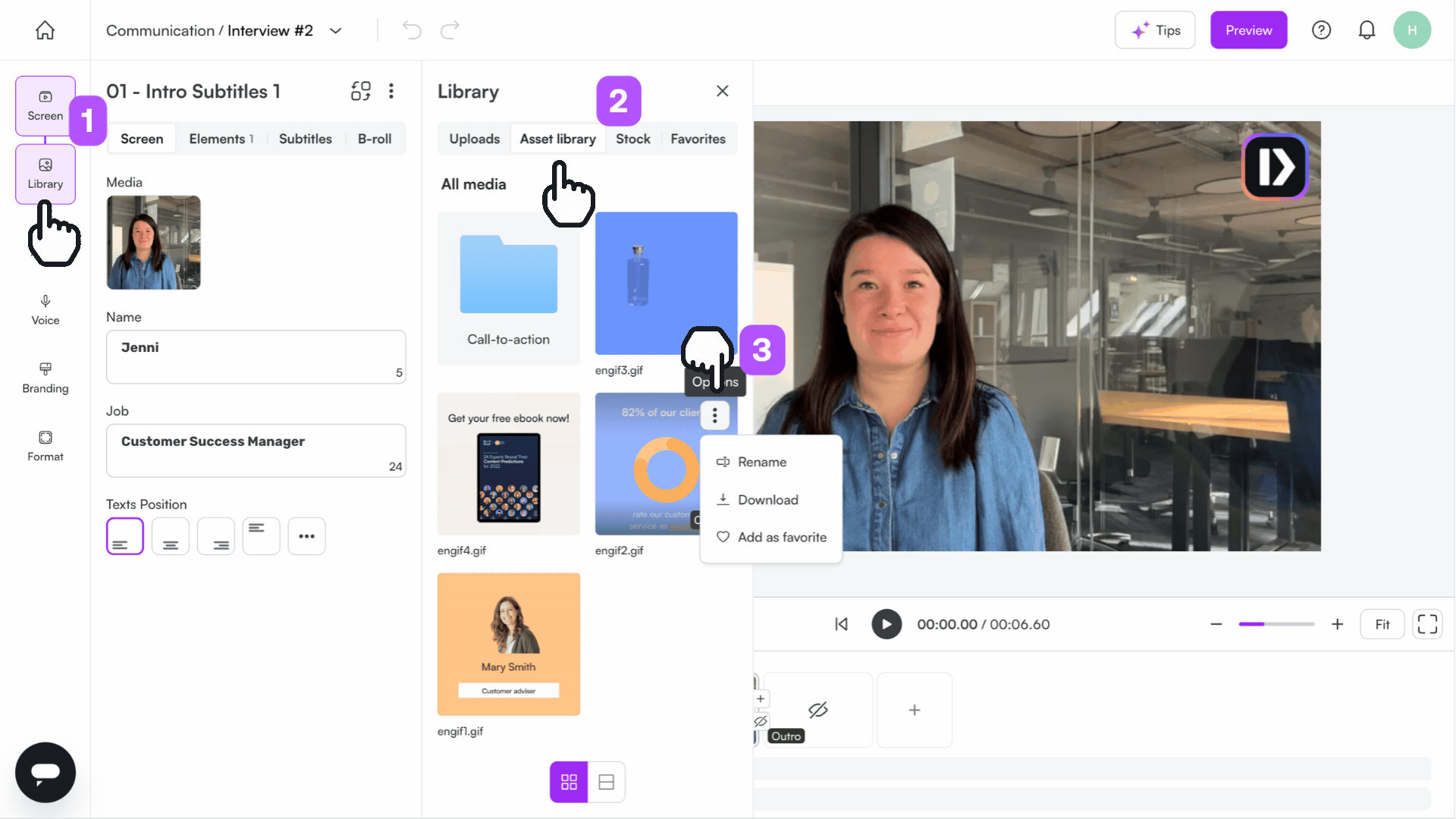The height and width of the screenshot is (819, 1456).
Task: Open the user avatar H menu
Action: pyautogui.click(x=1412, y=30)
